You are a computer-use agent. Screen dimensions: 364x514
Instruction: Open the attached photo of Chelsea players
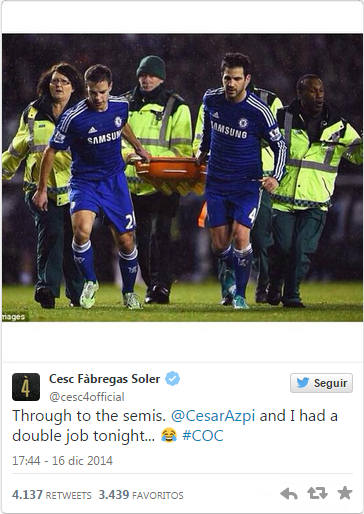[x=182, y=178]
